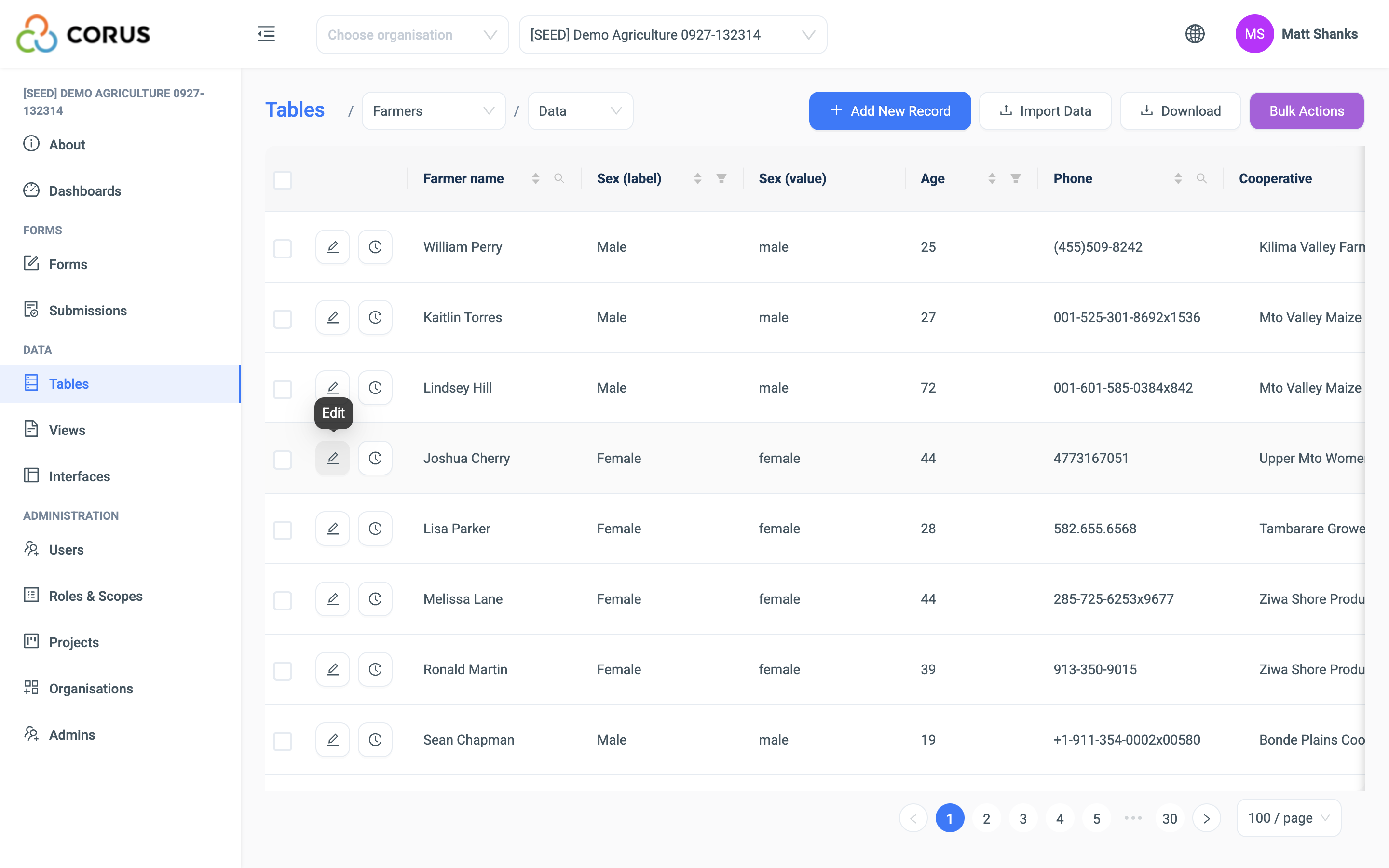
Task: Check the William Perry row checkbox
Action: click(x=283, y=248)
